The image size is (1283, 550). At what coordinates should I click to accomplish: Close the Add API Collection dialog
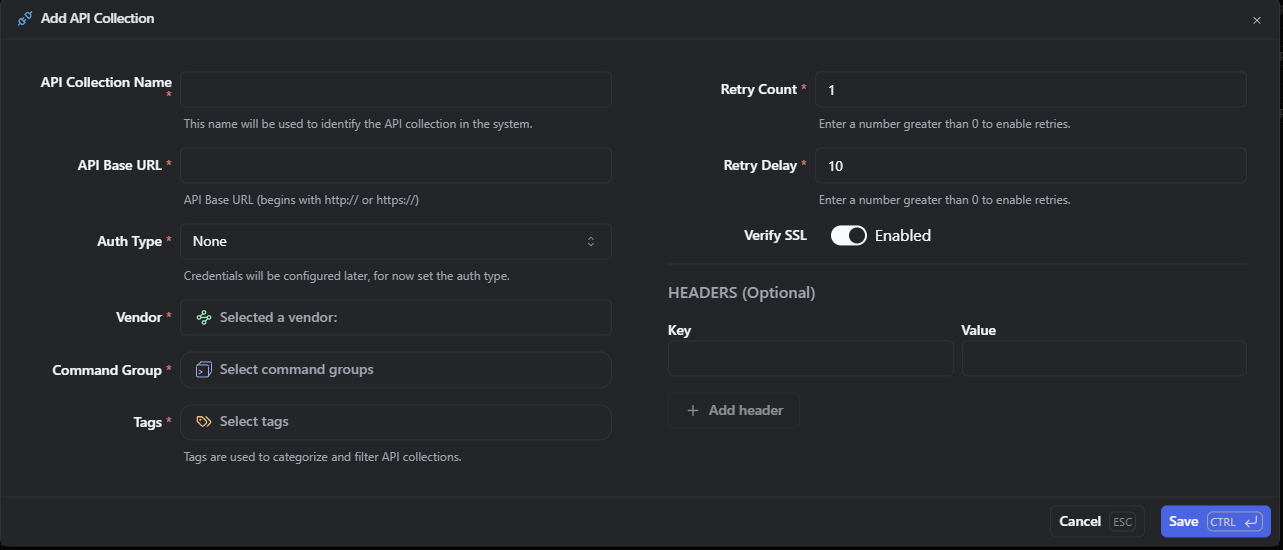tap(1257, 20)
